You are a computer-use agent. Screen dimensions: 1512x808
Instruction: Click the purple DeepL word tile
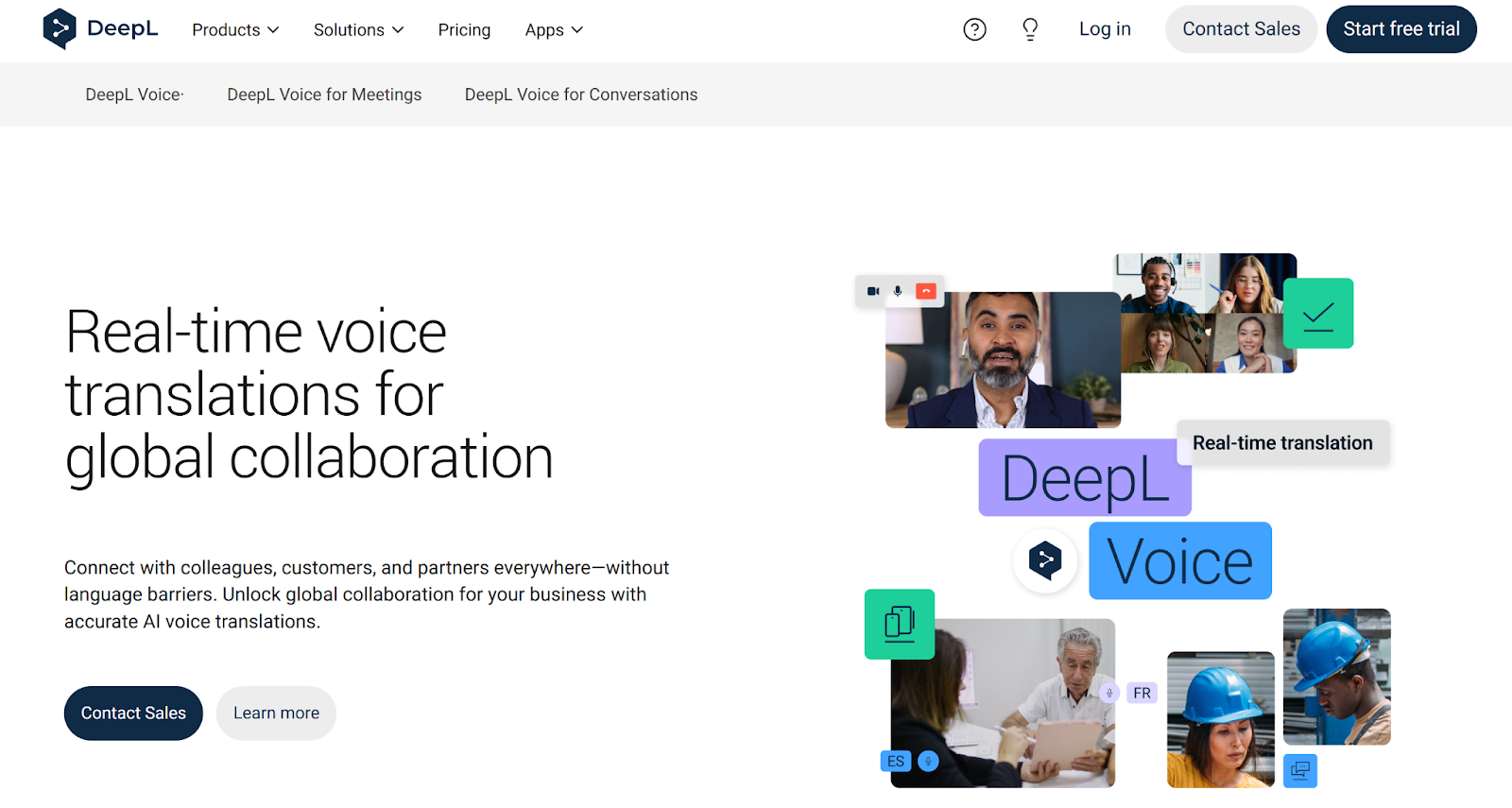(1084, 478)
